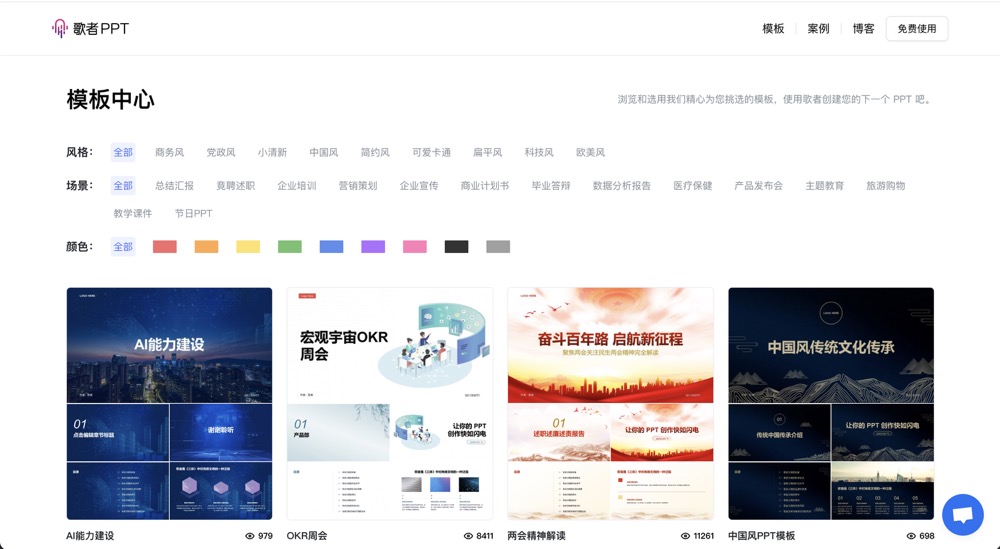Filter style by 小清新
The width and height of the screenshot is (1000, 549).
tap(272, 152)
